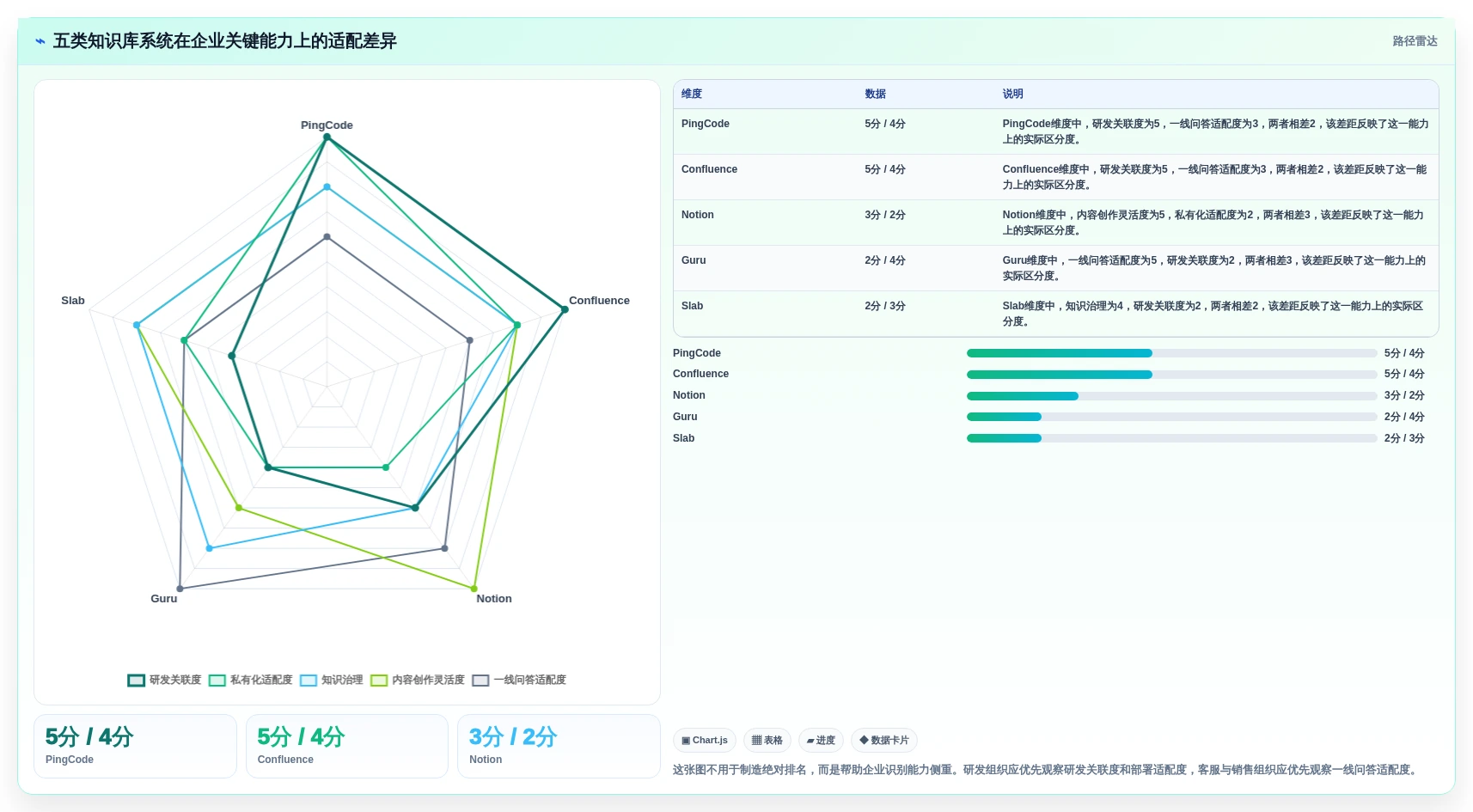This screenshot has width=1473, height=812.
Task: Select the PingCode table row name
Action: pyautogui.click(x=706, y=124)
